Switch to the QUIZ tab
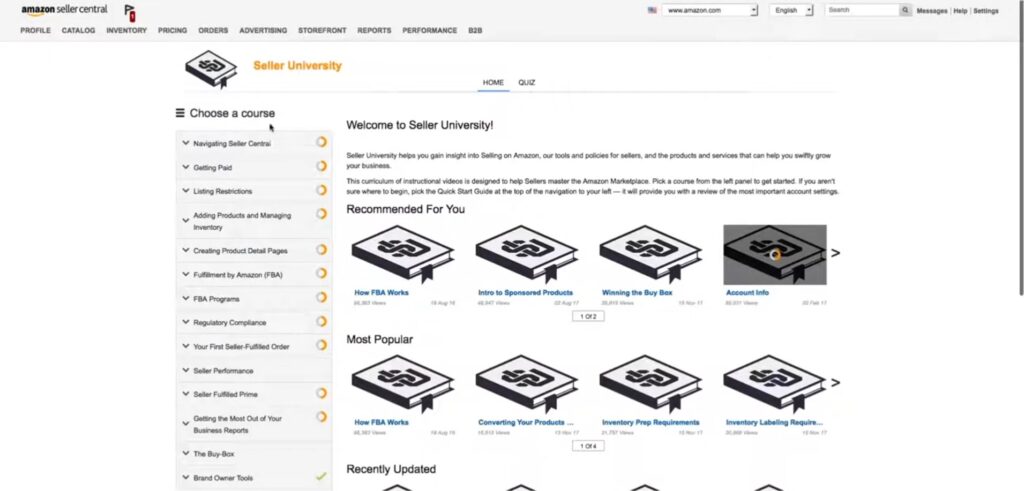This screenshot has height=491, width=1024. coord(526,83)
